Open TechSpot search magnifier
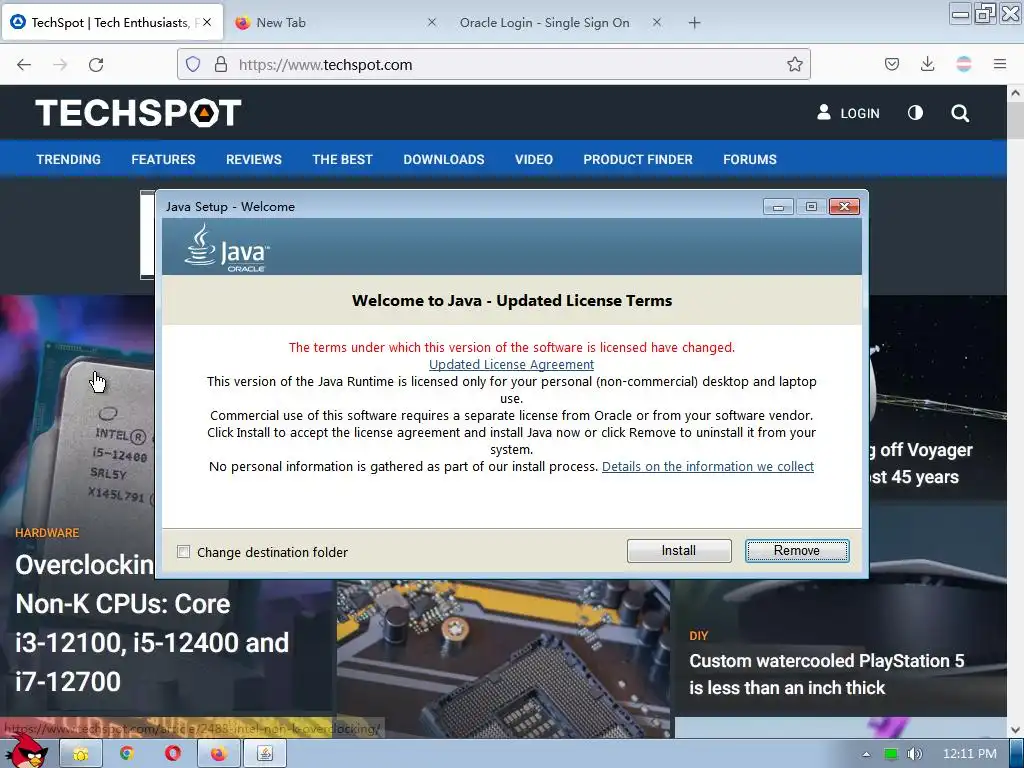Viewport: 1024px width, 768px height. (x=960, y=113)
